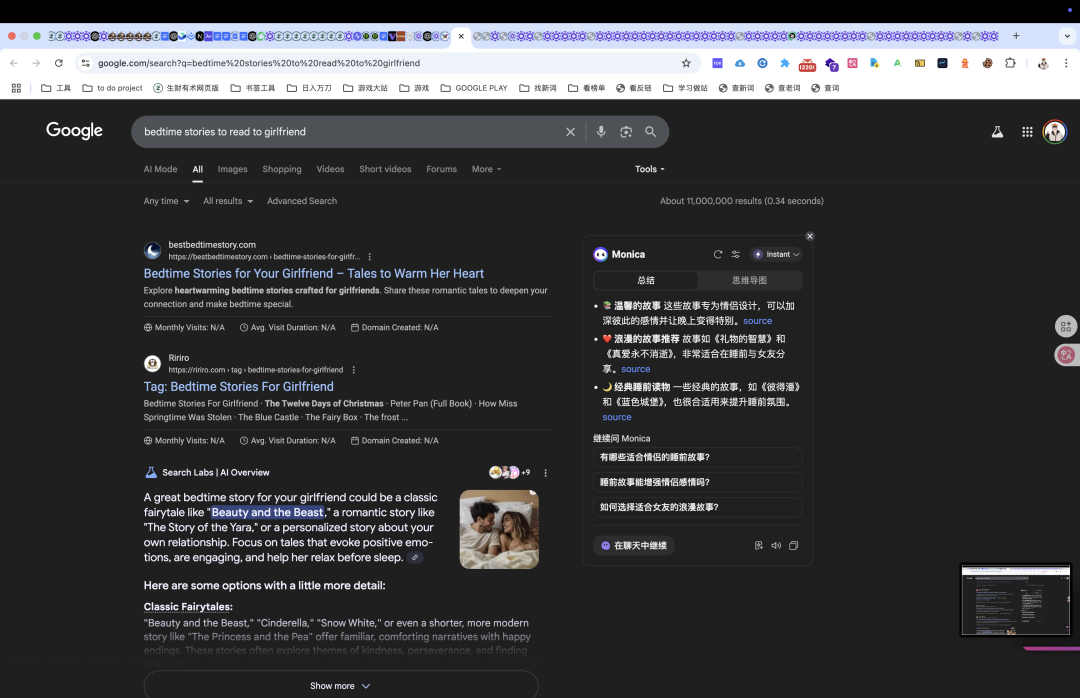1080x698 pixels.
Task: Open Bedtime Stories for Your Girlfriend result
Action: (313, 274)
